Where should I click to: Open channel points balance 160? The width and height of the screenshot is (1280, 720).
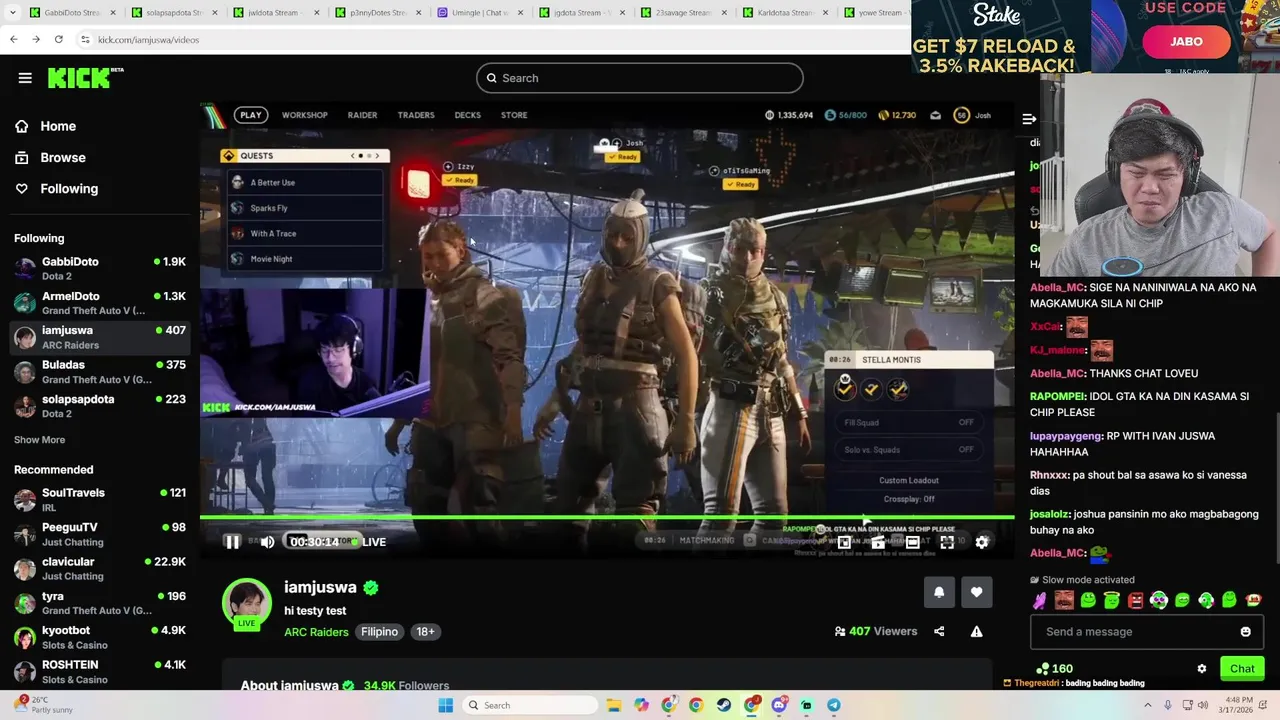1055,669
